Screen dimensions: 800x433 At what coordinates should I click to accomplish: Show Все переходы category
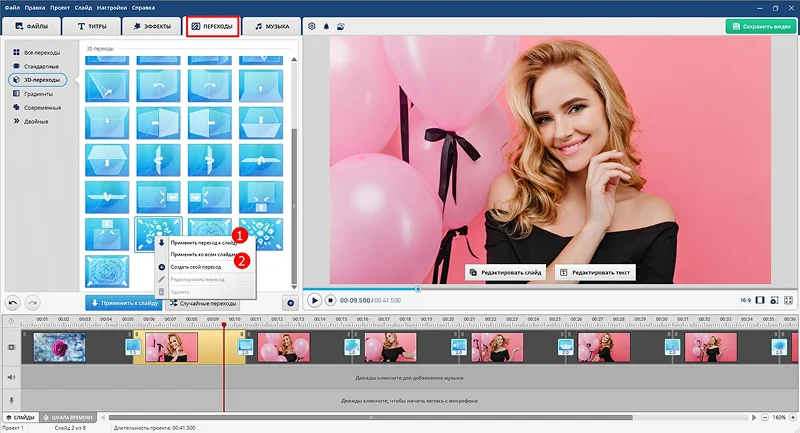pyautogui.click(x=37, y=53)
